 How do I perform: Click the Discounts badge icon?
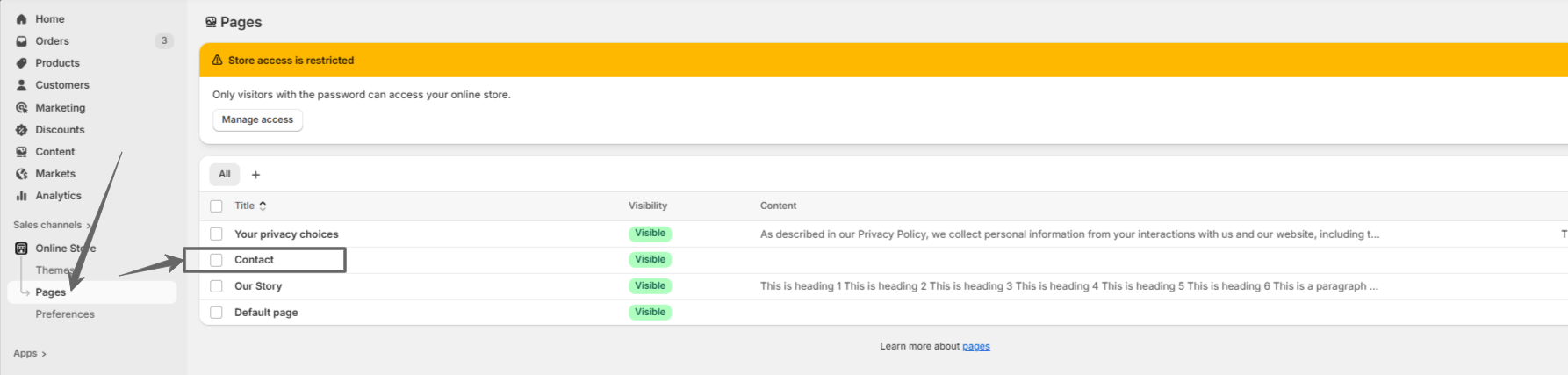(22, 130)
